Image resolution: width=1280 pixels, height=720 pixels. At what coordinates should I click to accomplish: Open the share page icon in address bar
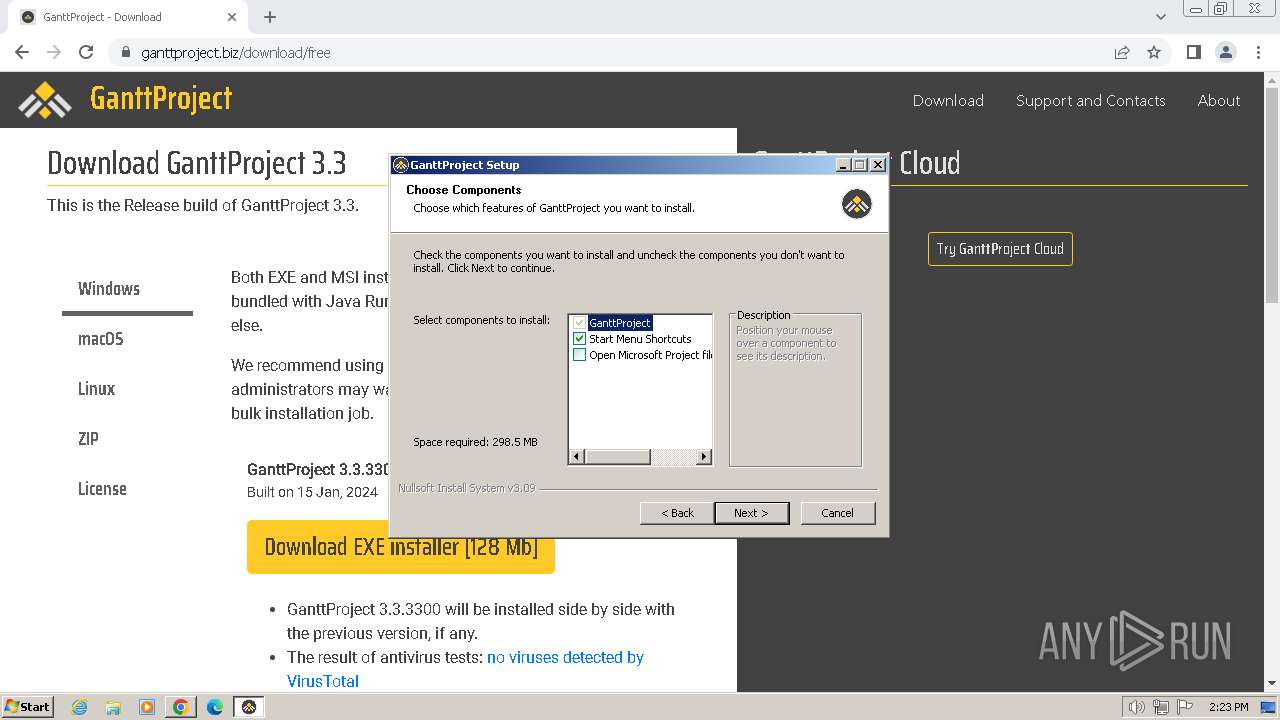[1122, 52]
